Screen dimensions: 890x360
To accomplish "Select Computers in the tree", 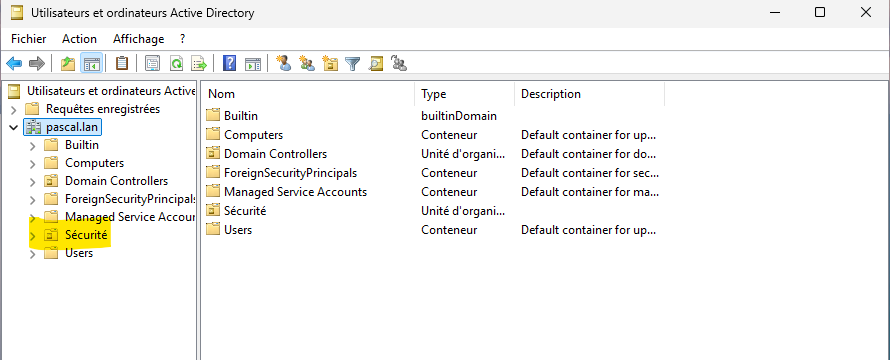I will pos(94,163).
